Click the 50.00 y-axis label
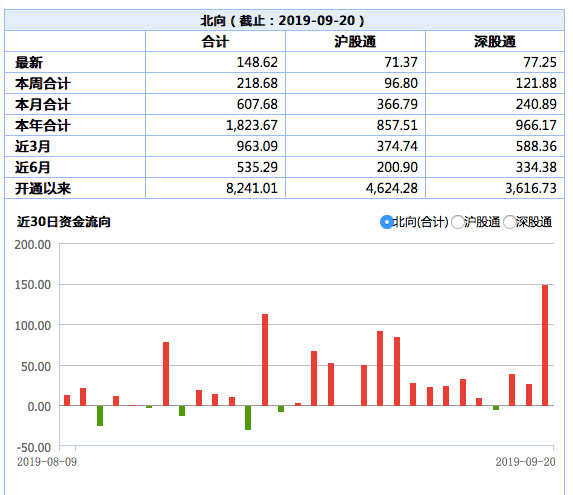This screenshot has height=495, width=573. tap(36, 366)
